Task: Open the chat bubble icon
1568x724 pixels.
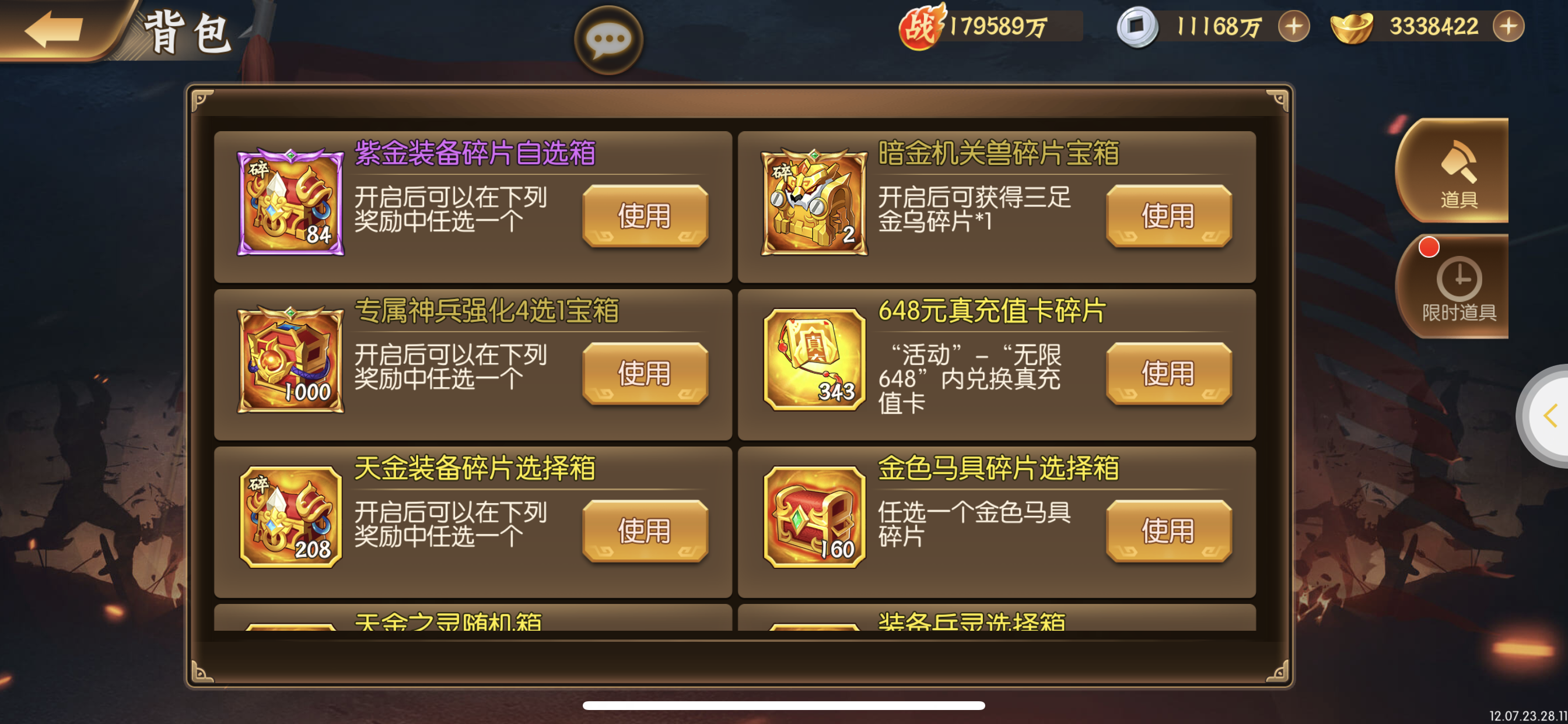Action: coord(608,40)
